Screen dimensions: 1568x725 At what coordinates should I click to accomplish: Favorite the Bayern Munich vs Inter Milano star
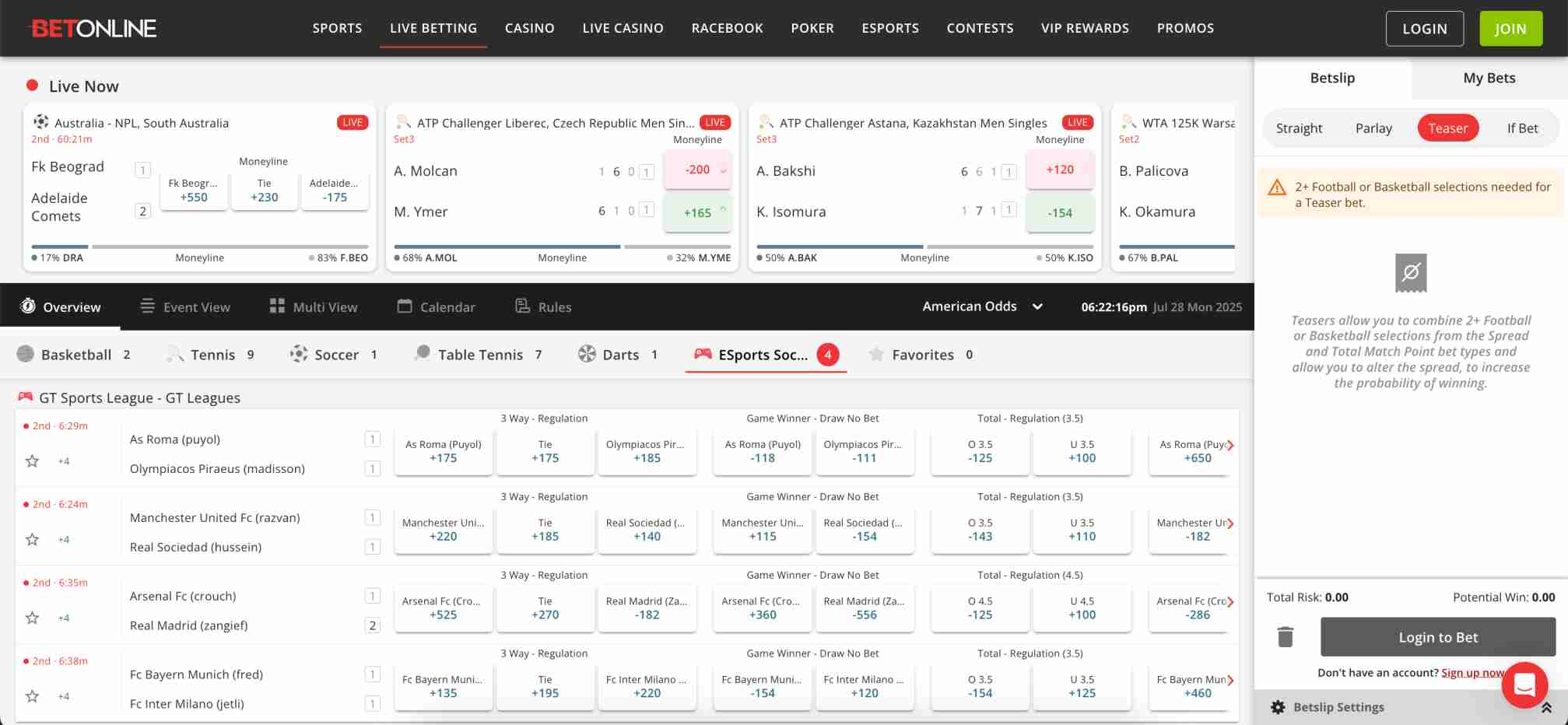click(32, 697)
